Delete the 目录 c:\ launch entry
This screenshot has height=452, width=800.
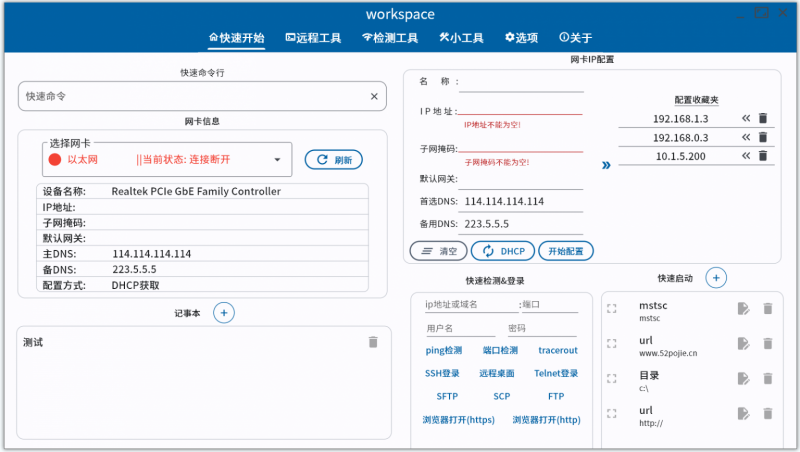[767, 379]
